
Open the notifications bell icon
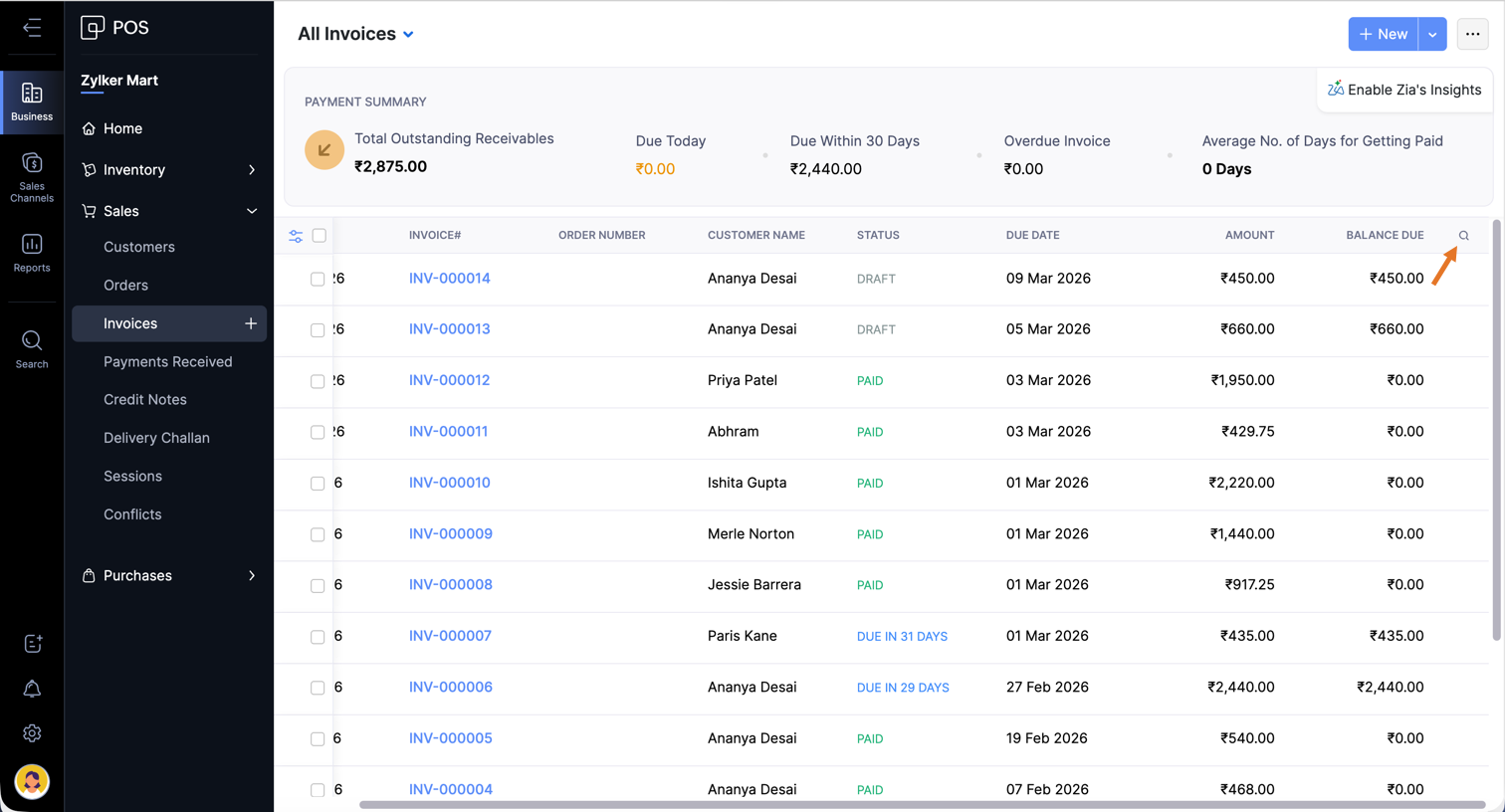(32, 689)
